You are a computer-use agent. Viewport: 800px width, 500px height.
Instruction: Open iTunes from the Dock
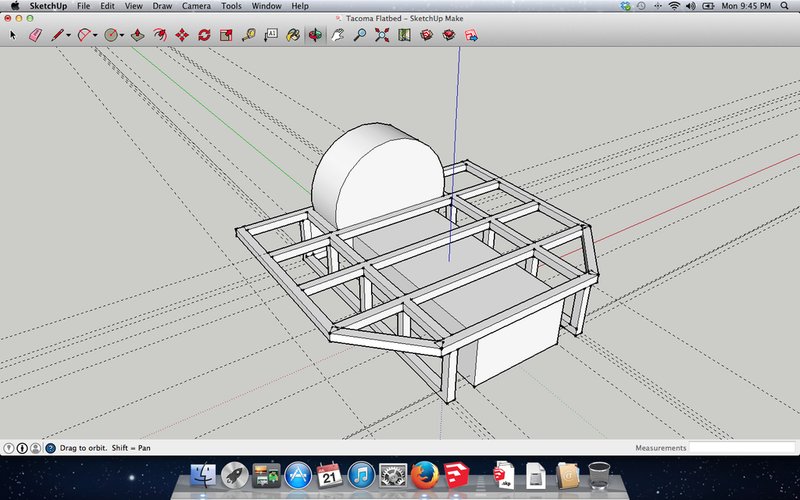point(361,475)
